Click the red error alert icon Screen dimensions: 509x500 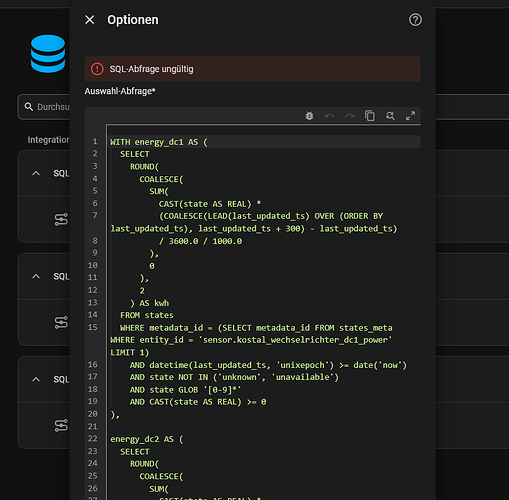[x=97, y=69]
